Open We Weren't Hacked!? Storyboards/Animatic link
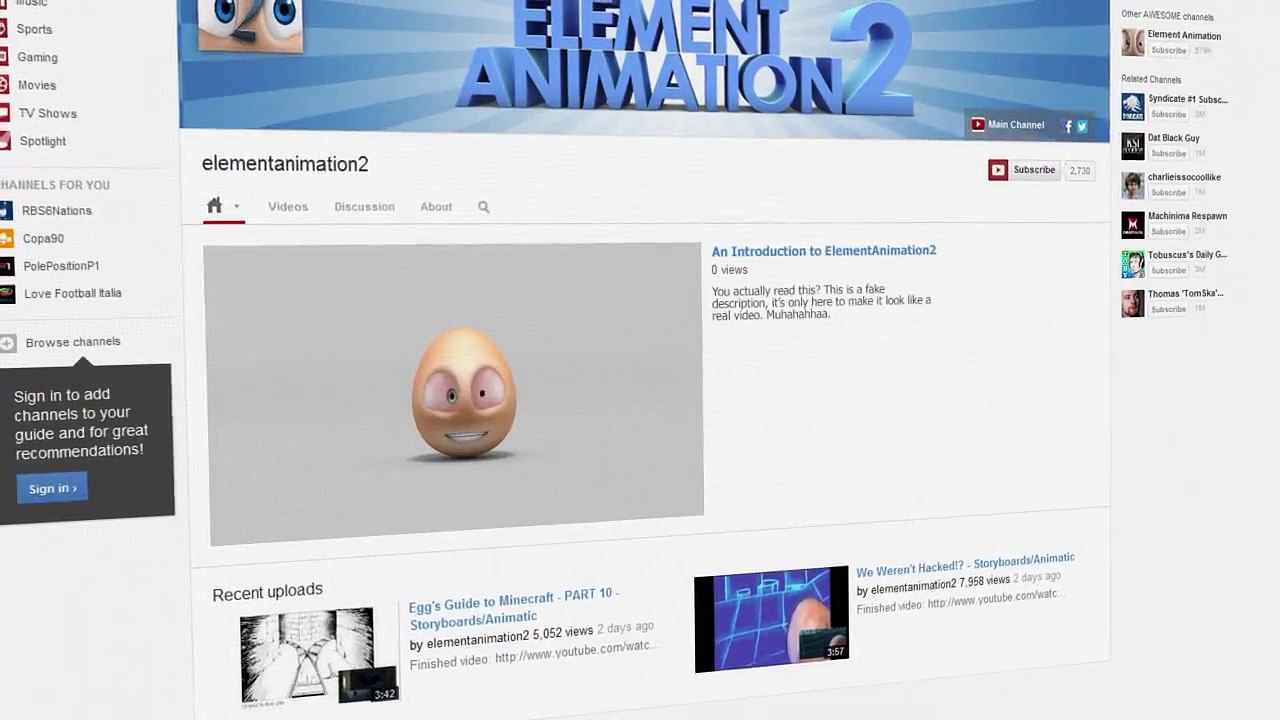This screenshot has height=720, width=1280. (965, 564)
